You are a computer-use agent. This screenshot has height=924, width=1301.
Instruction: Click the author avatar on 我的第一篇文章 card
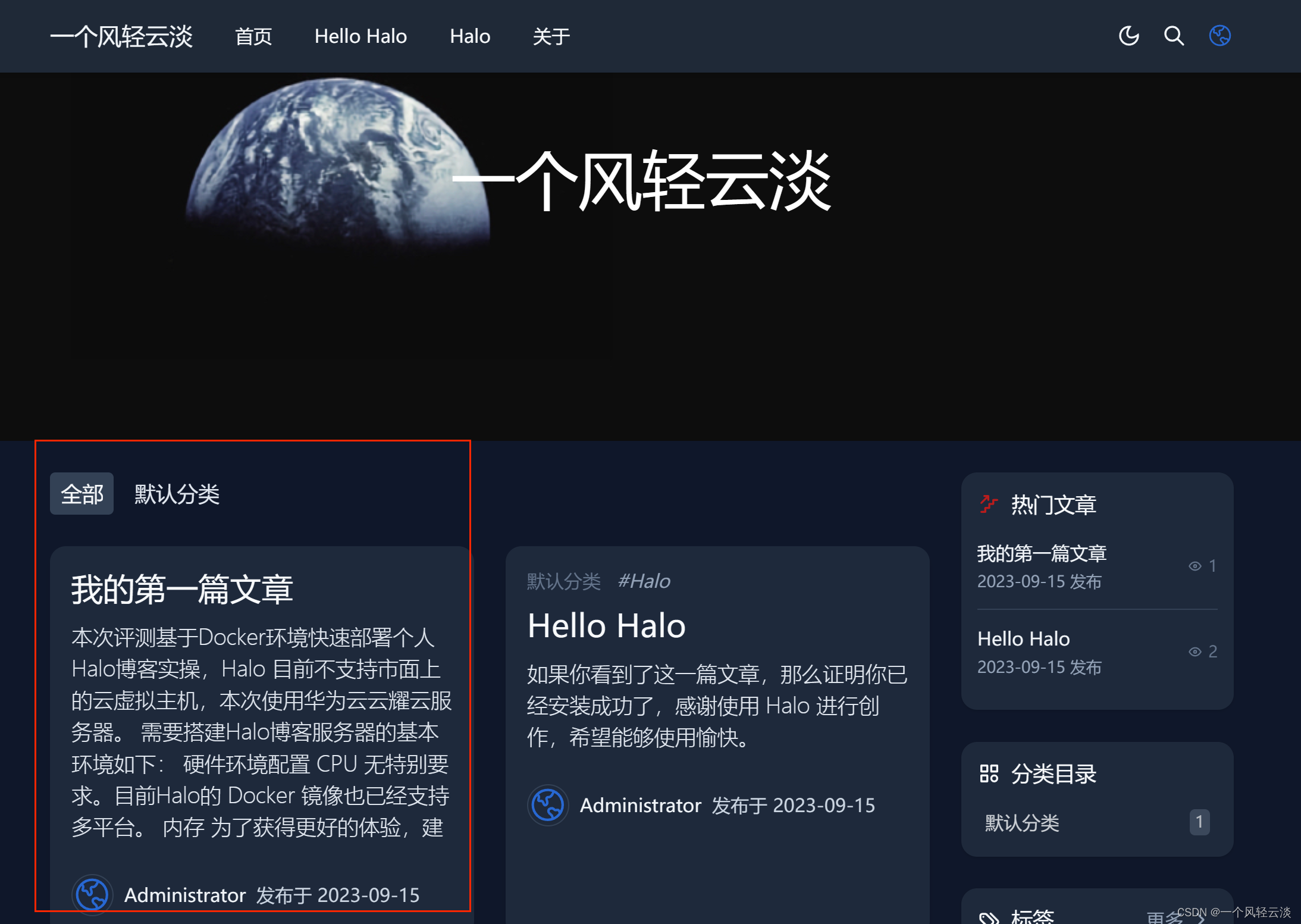[92, 894]
